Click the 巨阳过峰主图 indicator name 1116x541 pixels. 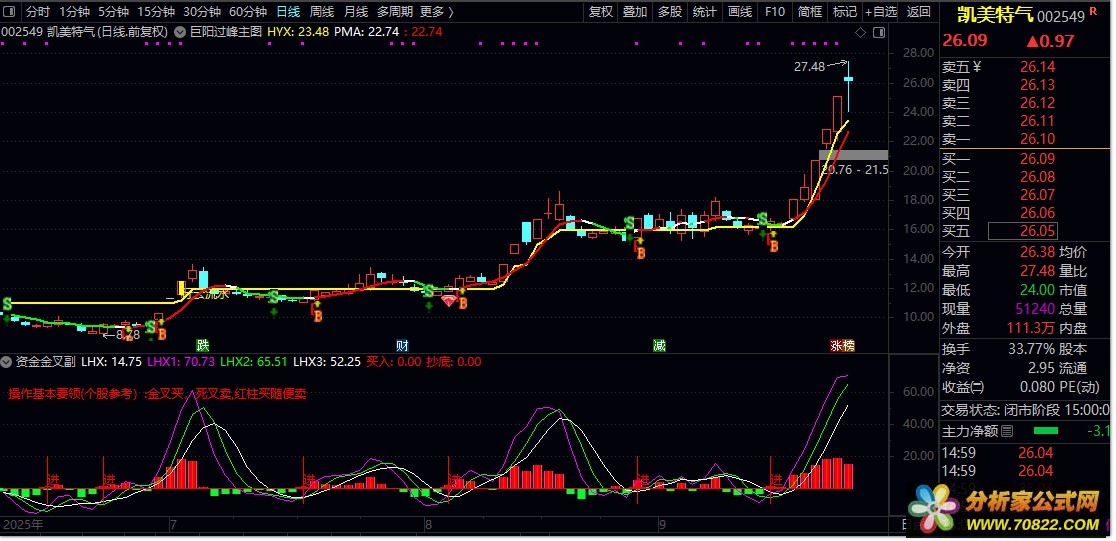226,31
